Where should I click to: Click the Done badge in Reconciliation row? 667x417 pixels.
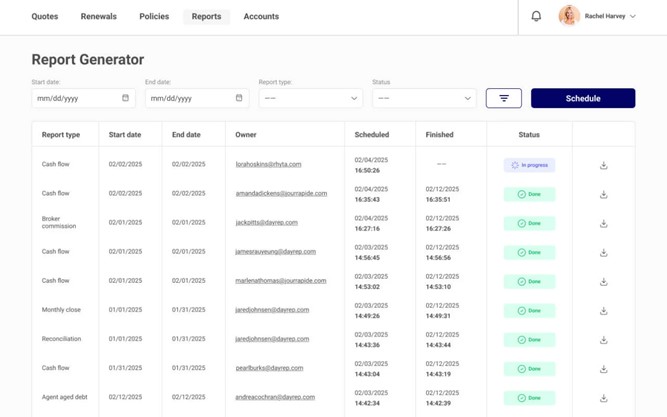529,340
